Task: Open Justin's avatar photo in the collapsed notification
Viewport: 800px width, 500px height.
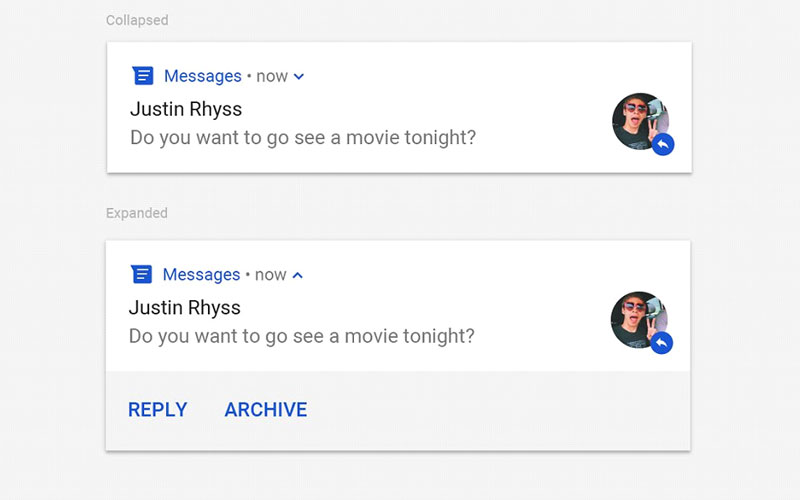Action: [x=637, y=120]
